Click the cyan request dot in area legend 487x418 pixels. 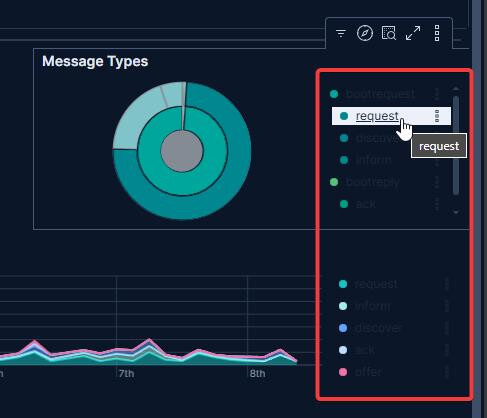pyautogui.click(x=343, y=284)
